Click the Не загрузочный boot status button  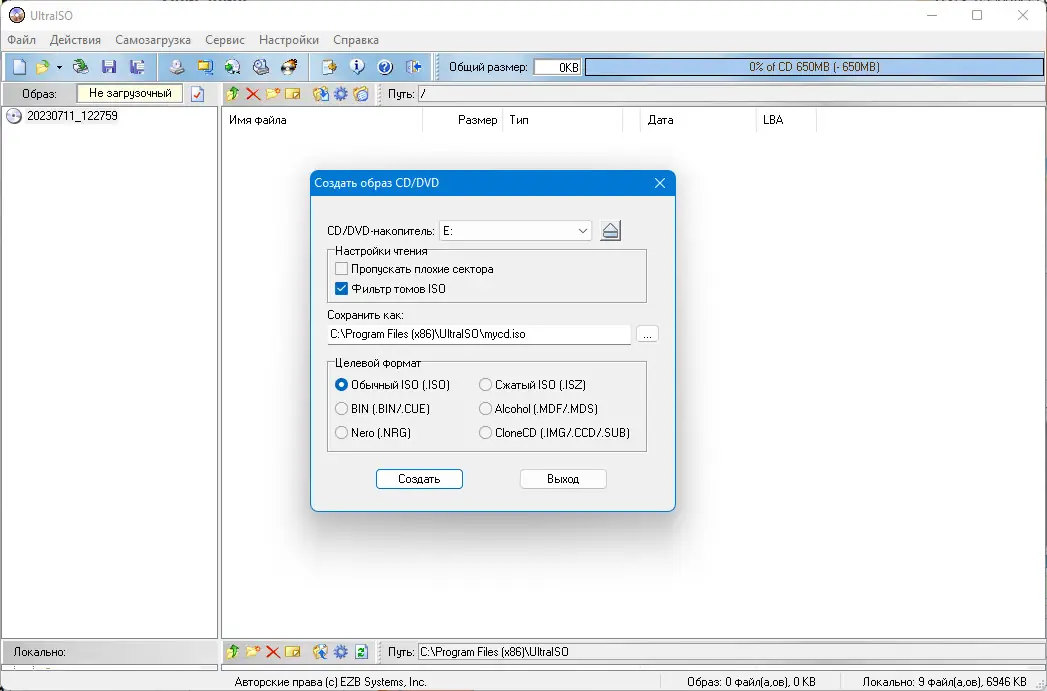click(x=130, y=93)
